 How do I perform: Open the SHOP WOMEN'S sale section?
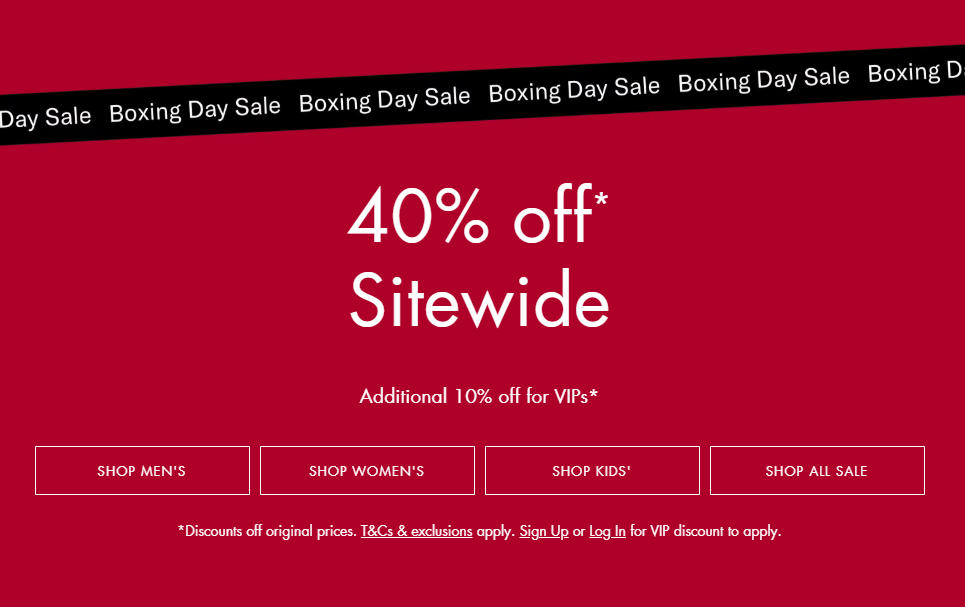coord(367,471)
